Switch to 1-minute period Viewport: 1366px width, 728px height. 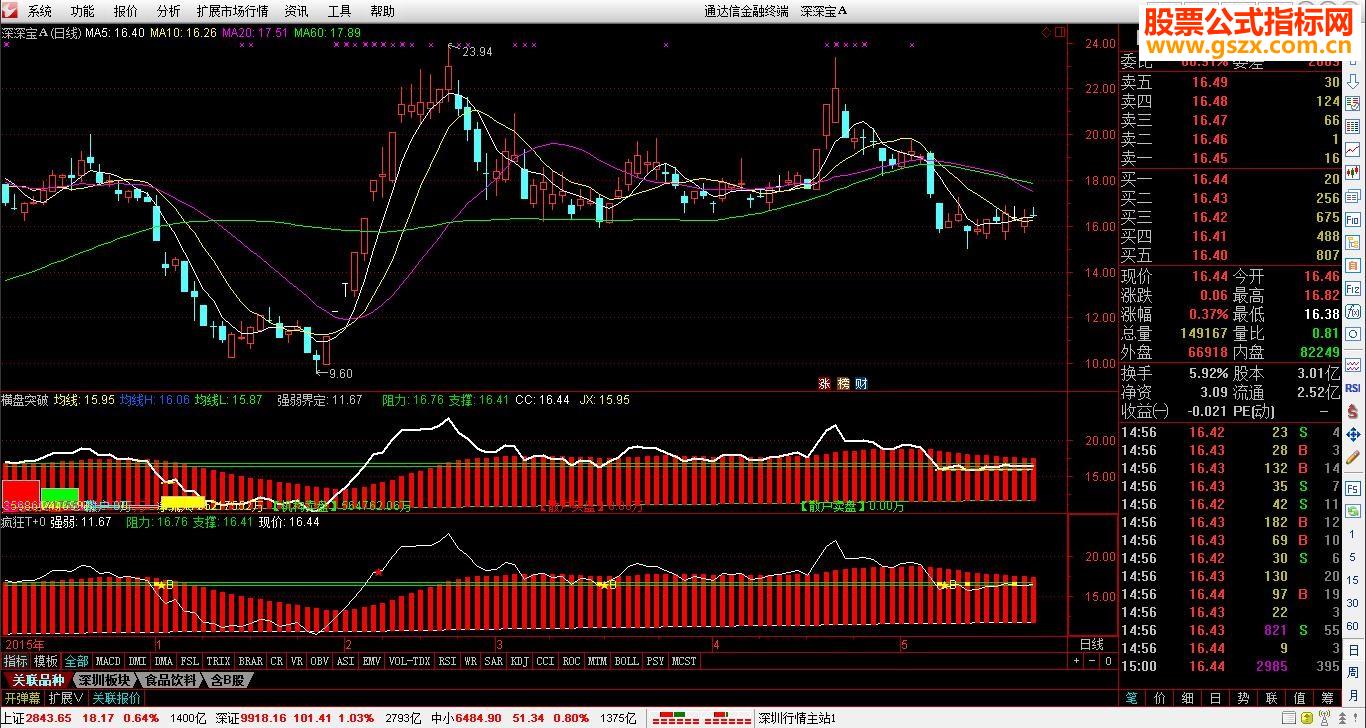(1352, 534)
